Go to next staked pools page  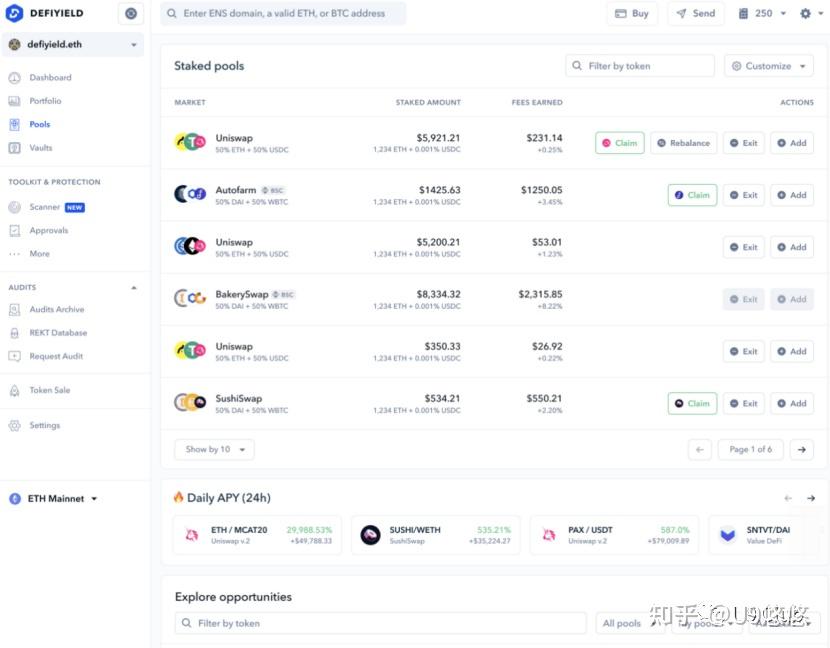(802, 449)
